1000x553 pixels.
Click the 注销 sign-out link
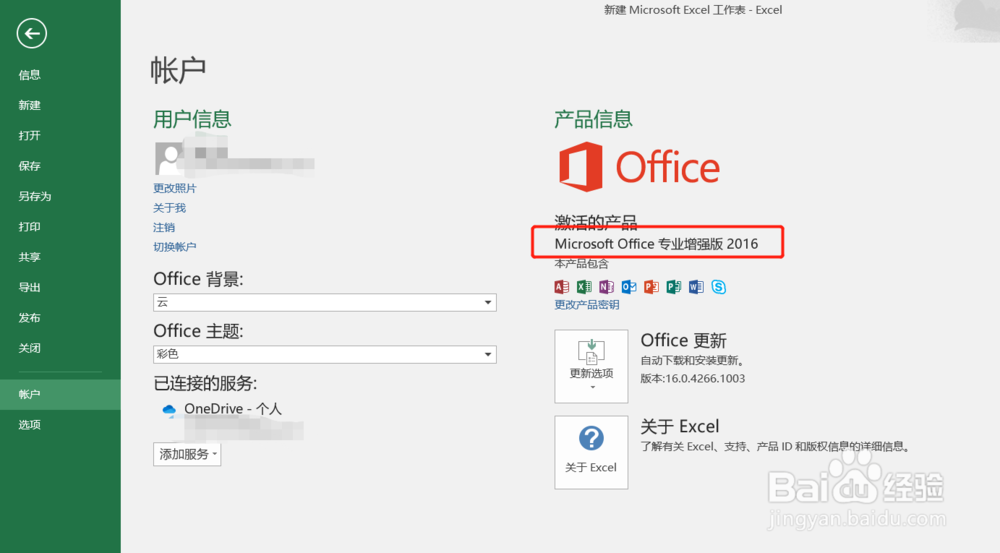point(164,227)
